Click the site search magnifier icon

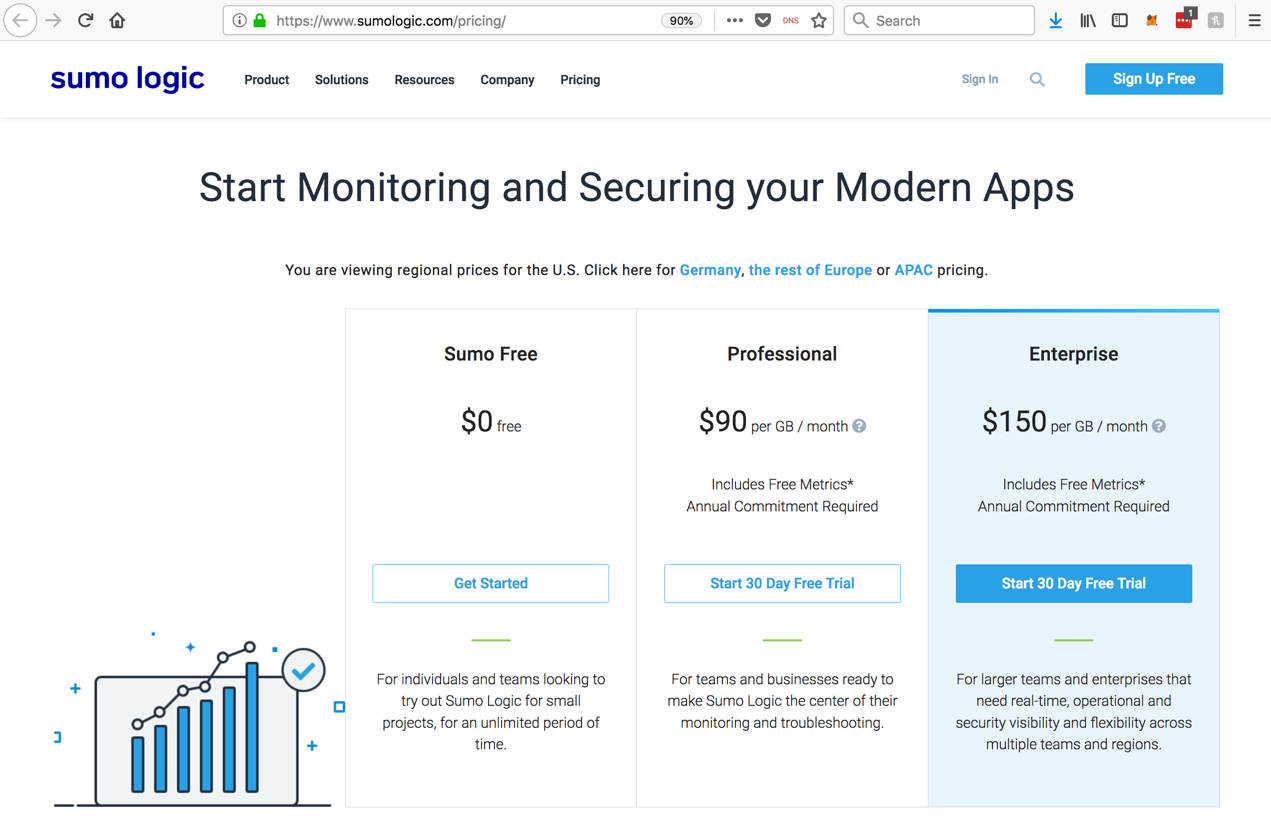point(1037,80)
